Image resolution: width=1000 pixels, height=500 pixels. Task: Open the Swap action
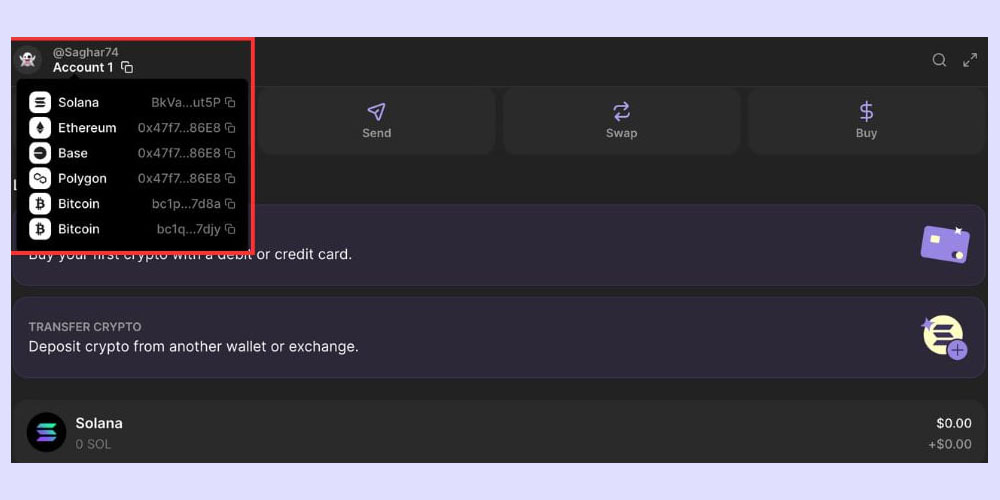(621, 120)
